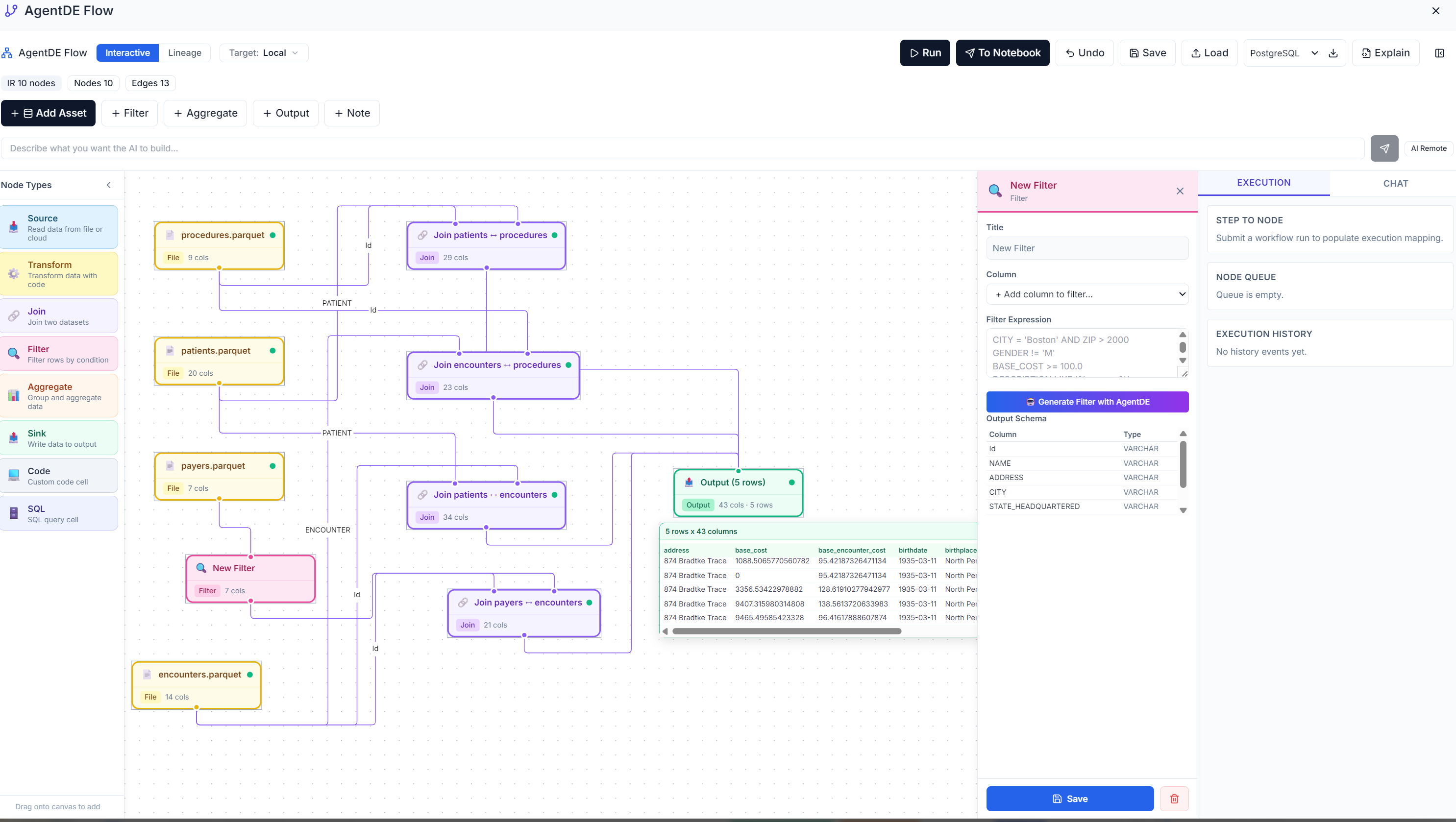Click the New Filter node on canvas
Screen dimensions: 1456x822
coord(250,579)
